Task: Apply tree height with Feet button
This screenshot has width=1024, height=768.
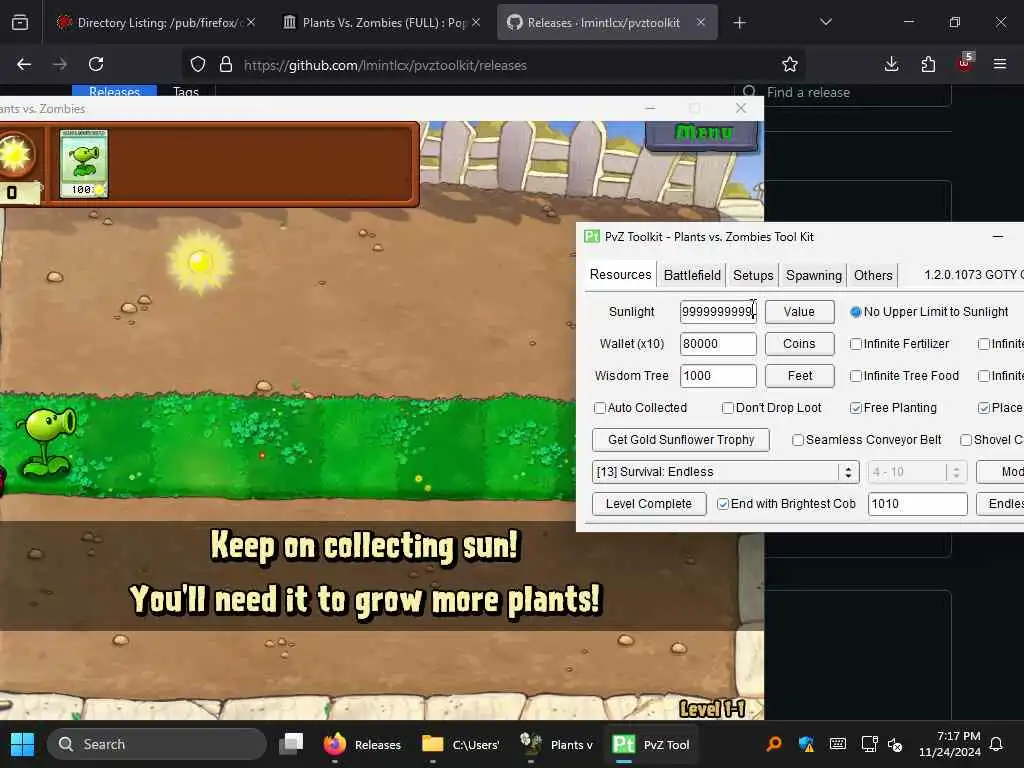Action: click(799, 376)
